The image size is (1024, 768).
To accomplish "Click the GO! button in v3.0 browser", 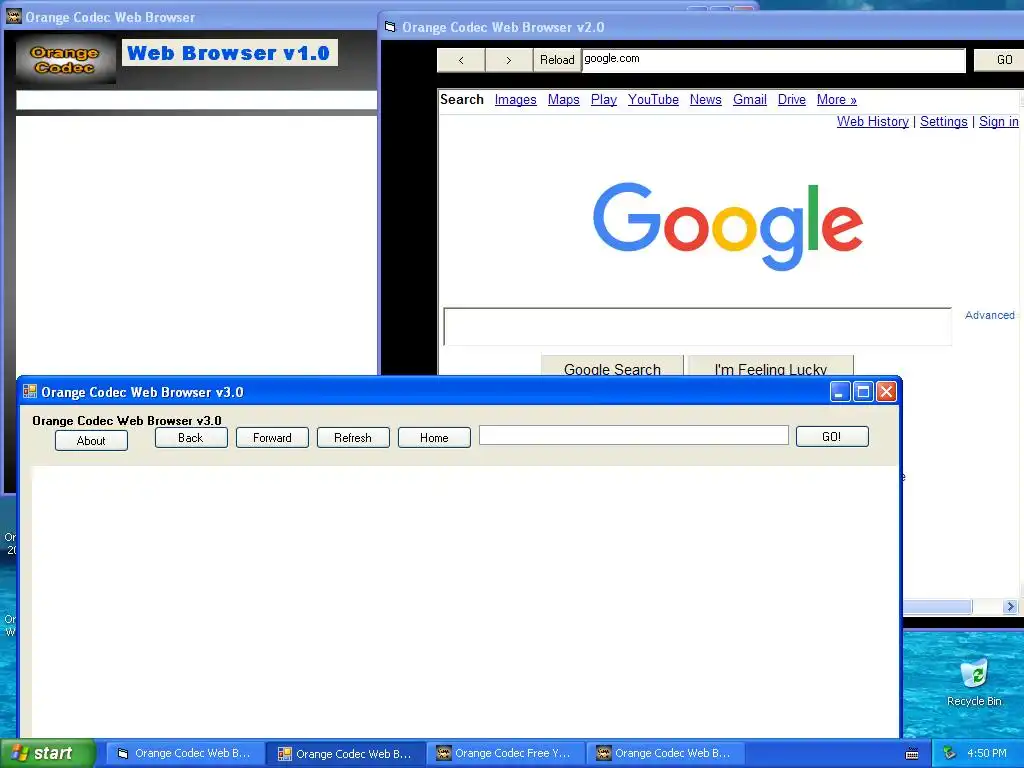I will (x=832, y=436).
